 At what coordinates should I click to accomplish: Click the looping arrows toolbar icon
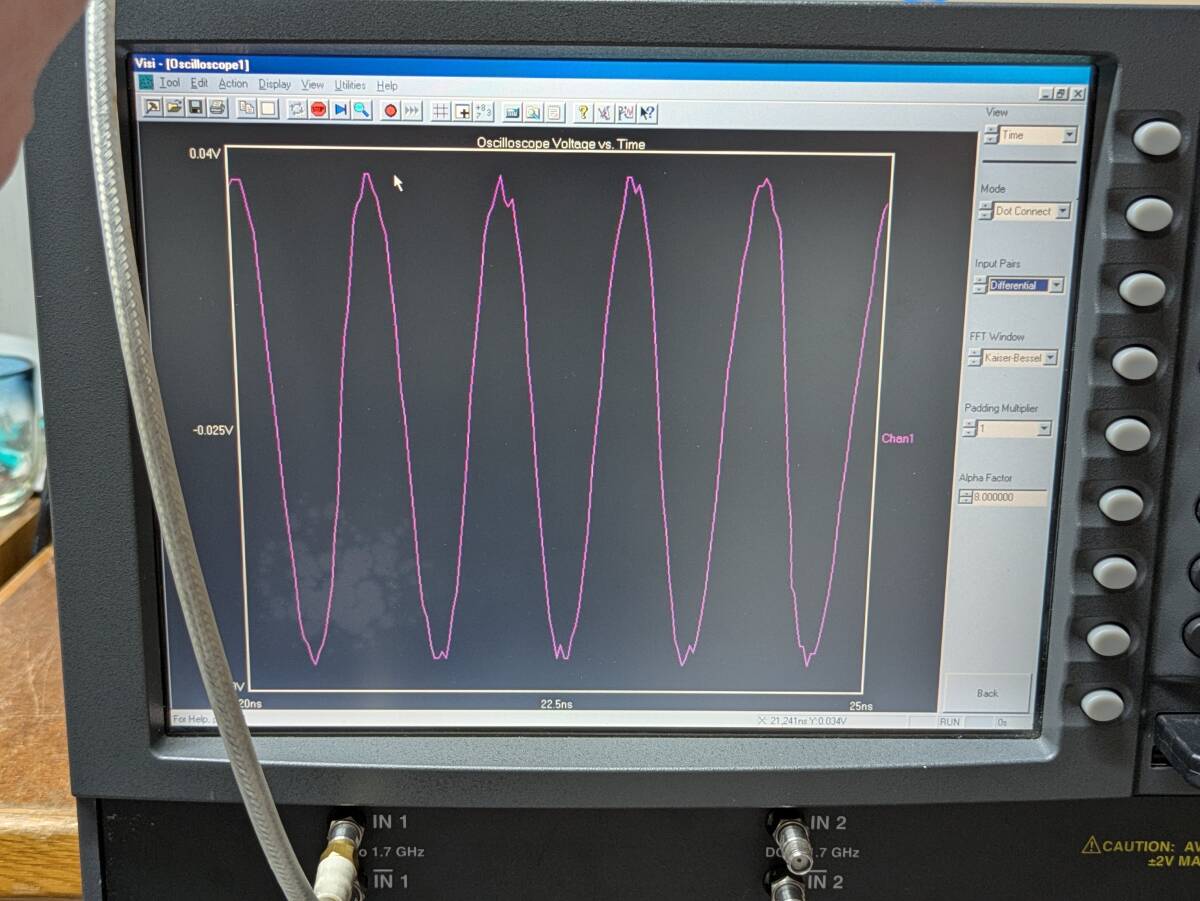pyautogui.click(x=297, y=110)
